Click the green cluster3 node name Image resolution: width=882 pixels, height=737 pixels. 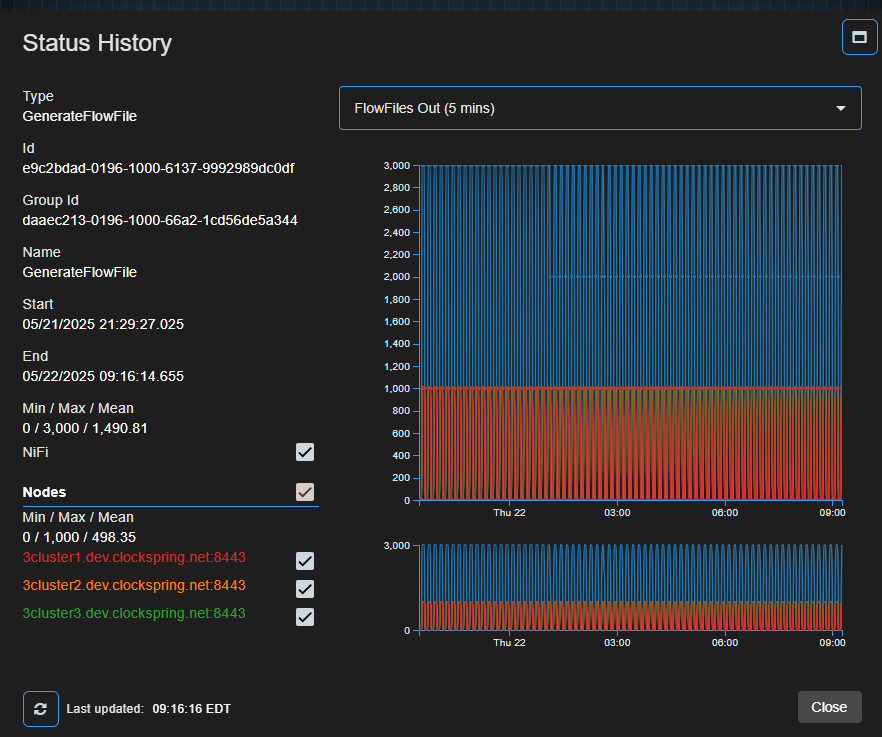(134, 613)
